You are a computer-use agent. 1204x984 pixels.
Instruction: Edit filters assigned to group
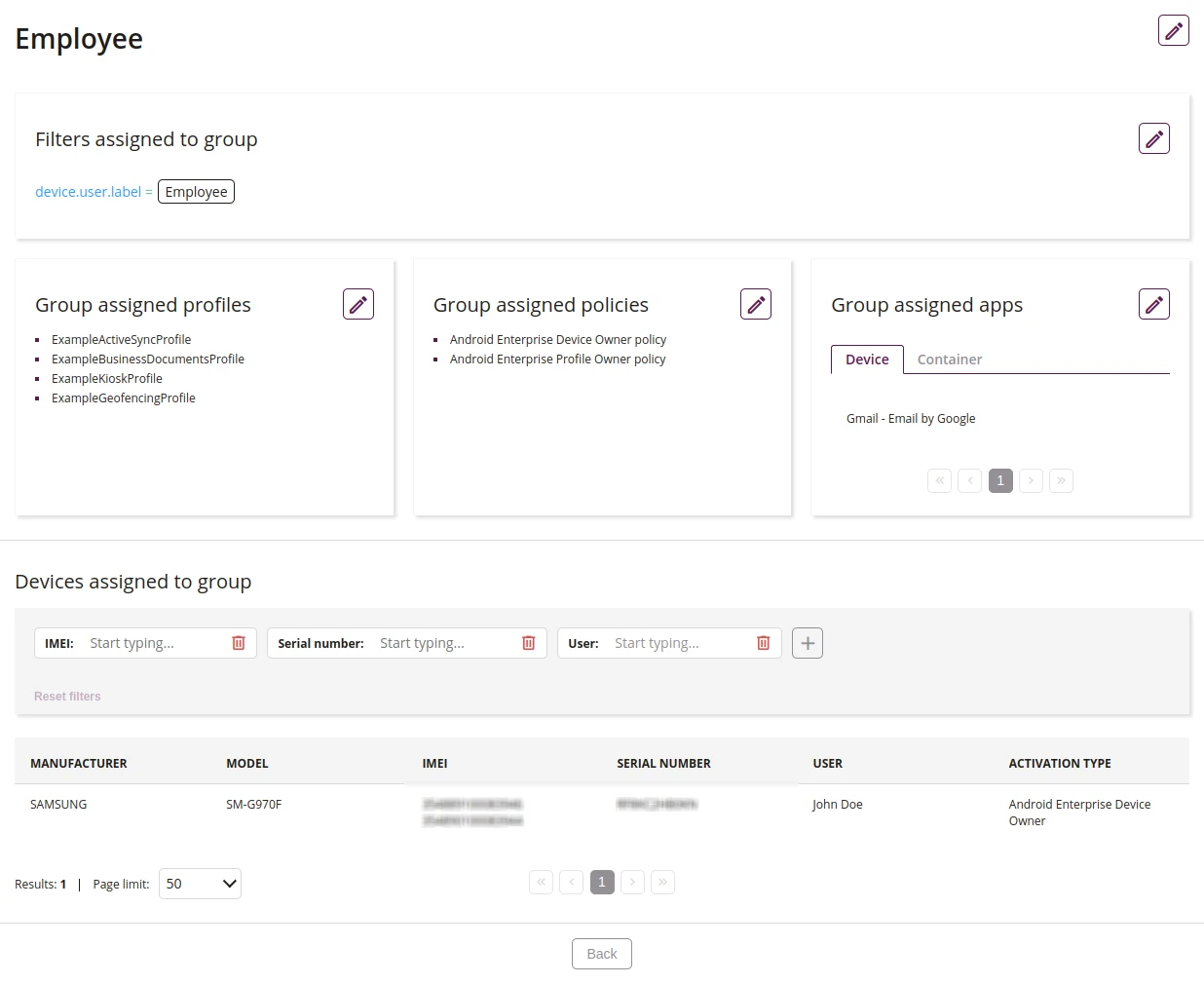[1153, 138]
